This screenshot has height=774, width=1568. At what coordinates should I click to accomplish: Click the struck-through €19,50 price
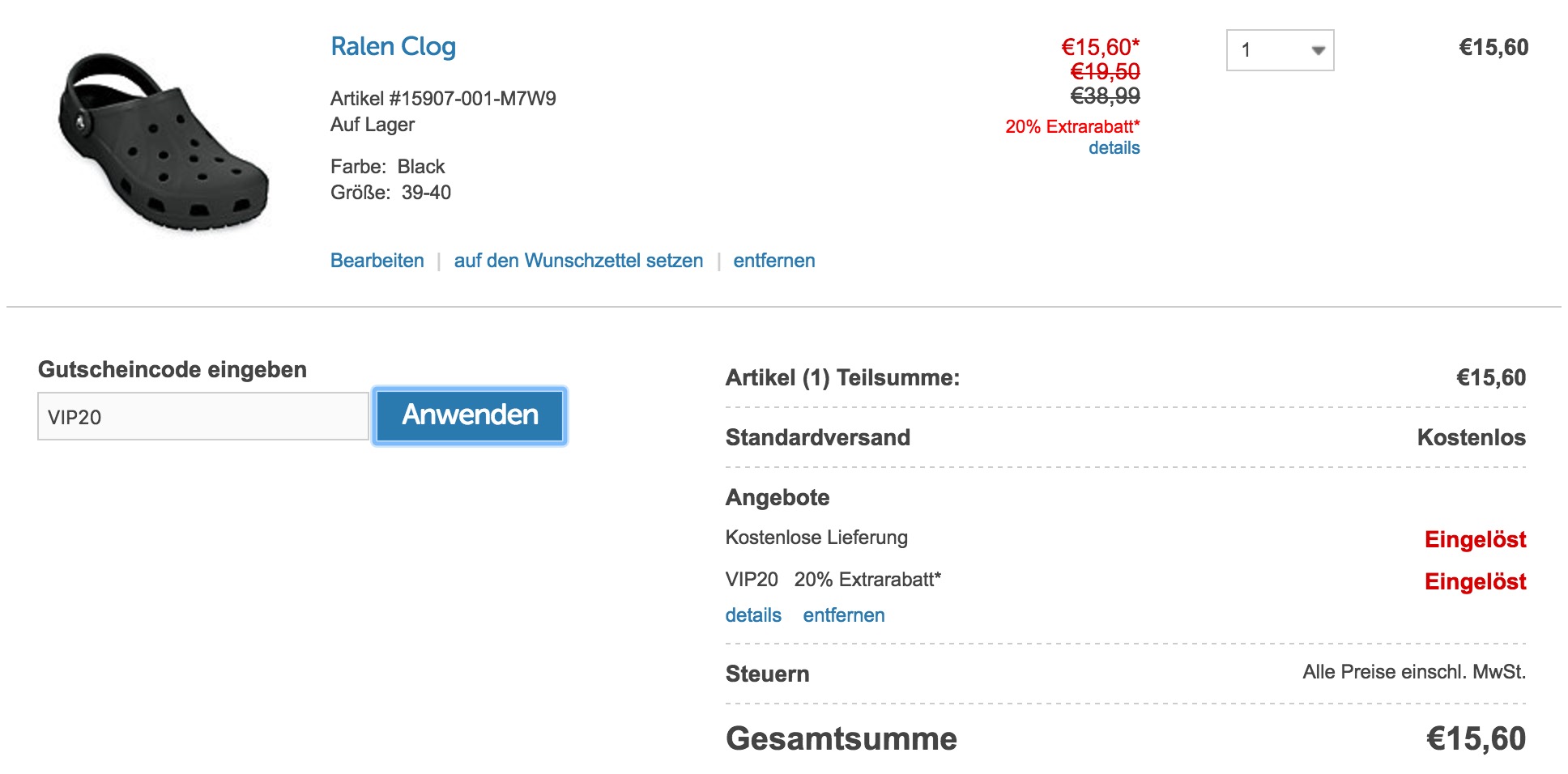pos(1105,72)
